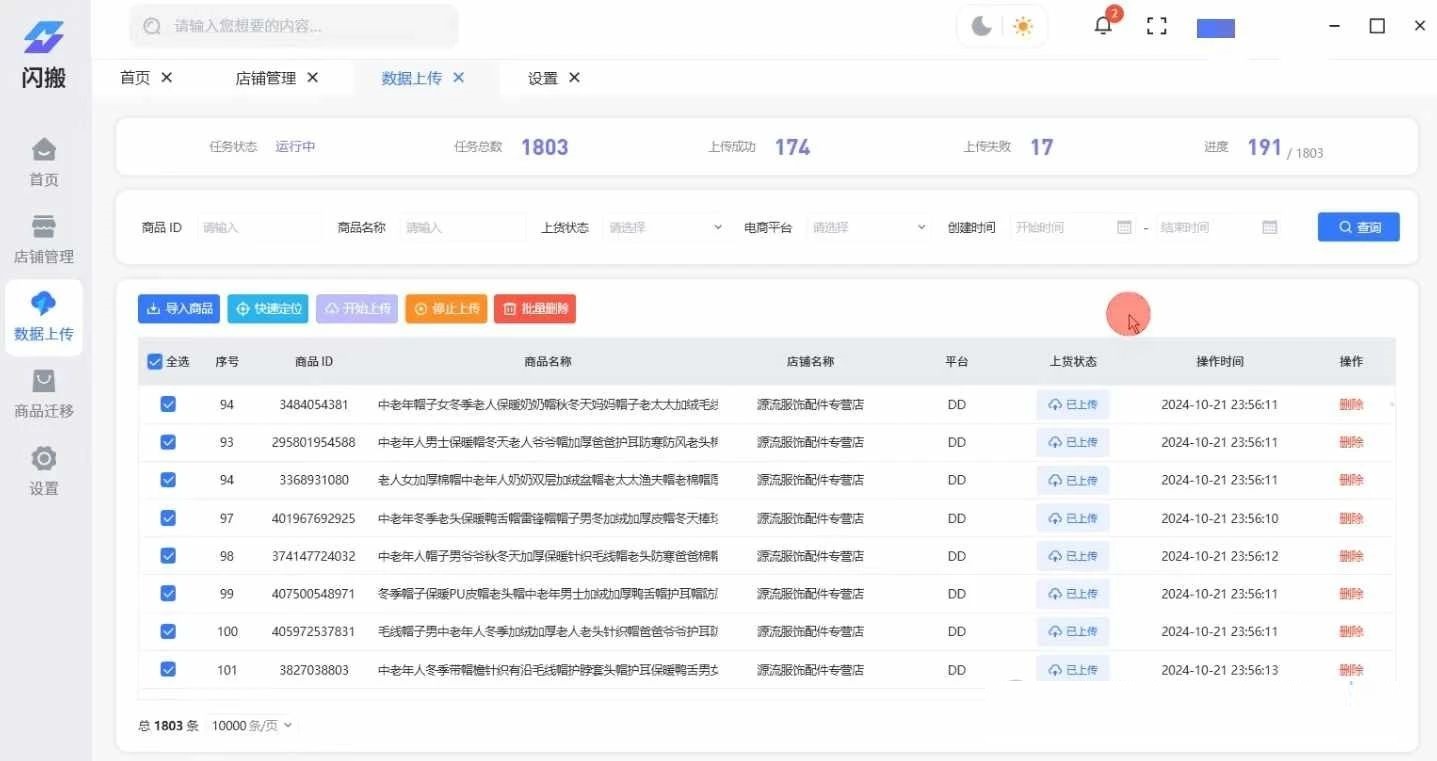
Task: Uncheck the row numbered 101
Action: click(168, 669)
